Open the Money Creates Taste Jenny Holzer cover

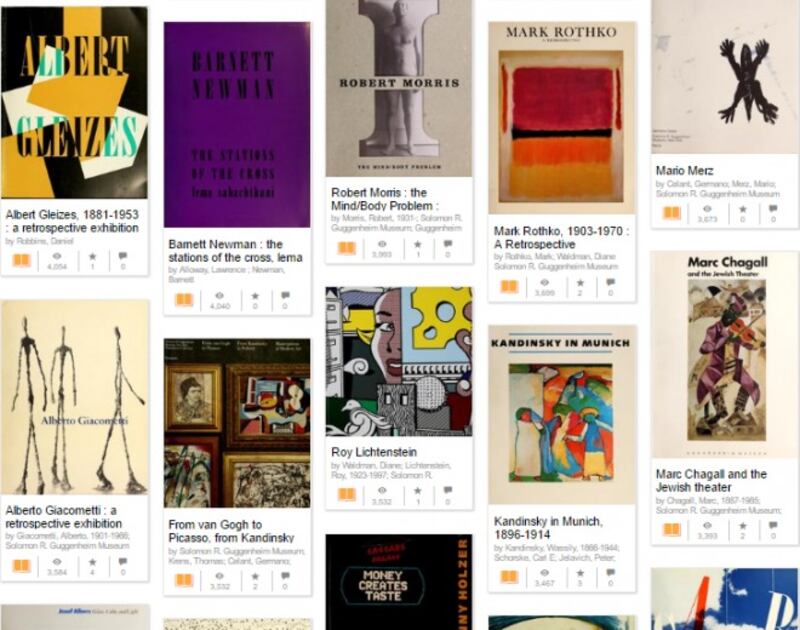coord(399,582)
